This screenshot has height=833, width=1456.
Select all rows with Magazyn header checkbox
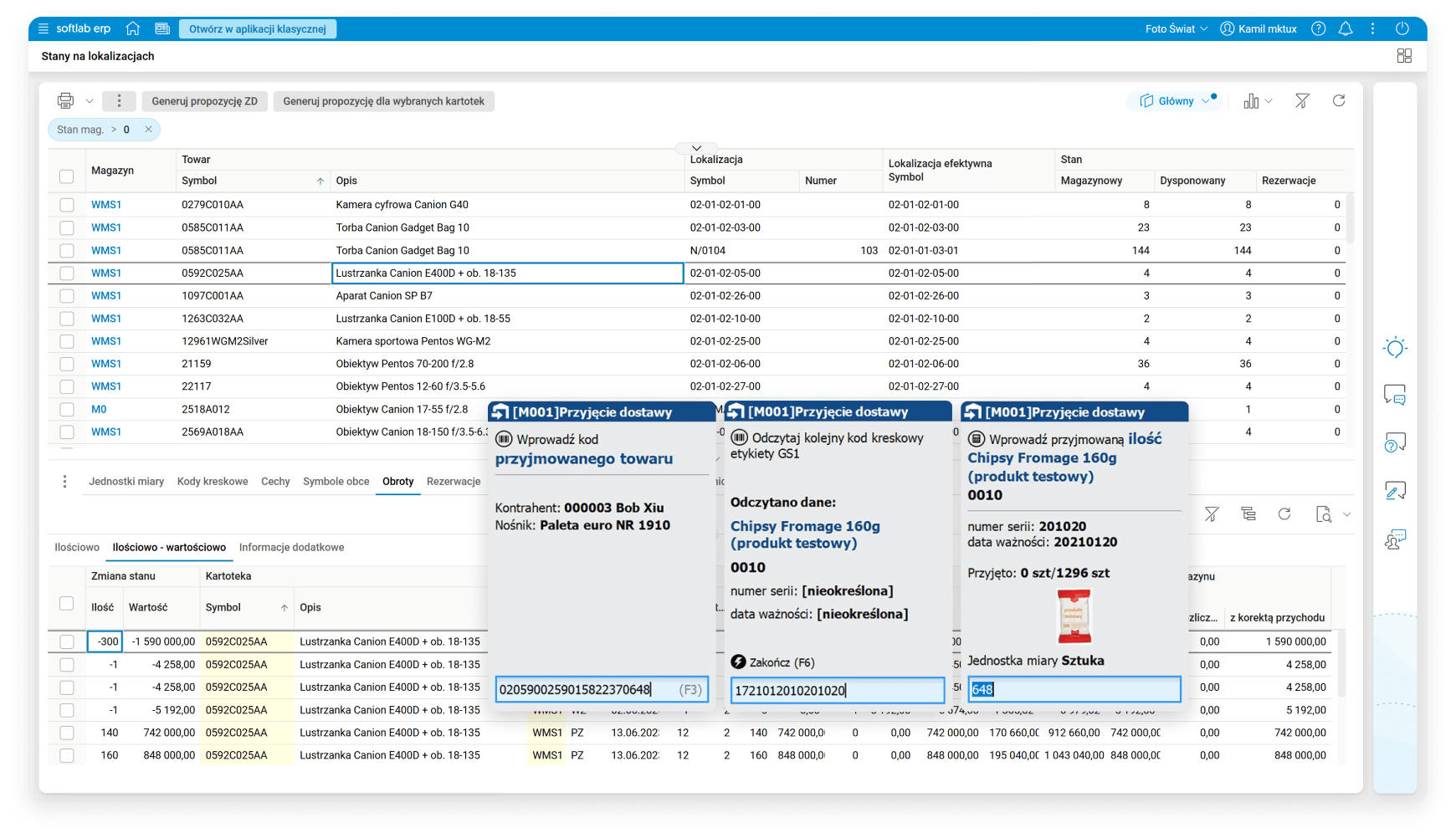[x=67, y=176]
